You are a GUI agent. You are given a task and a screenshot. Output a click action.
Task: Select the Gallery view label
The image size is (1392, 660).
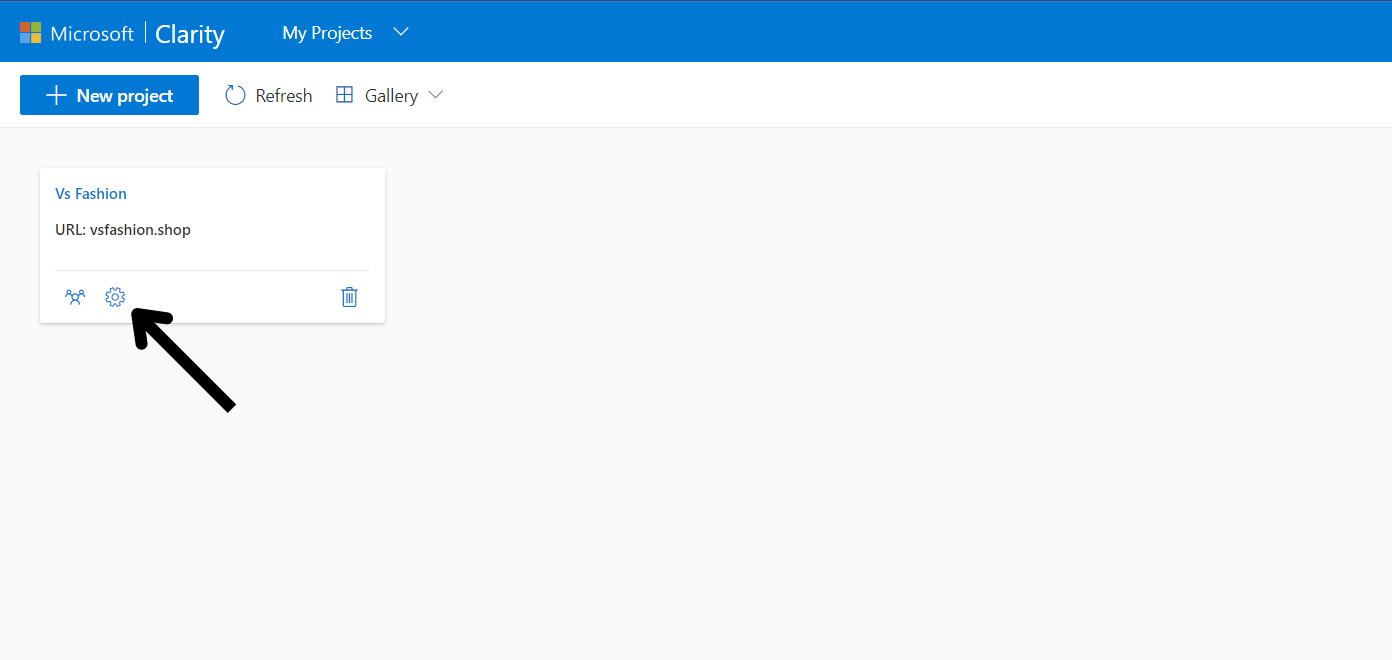[391, 96]
